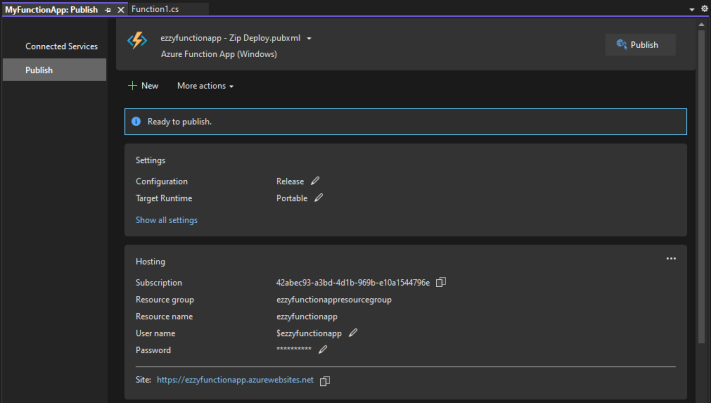Switch to the Function1.cs tab
Image resolution: width=711 pixels, height=403 pixels.
(155, 9)
